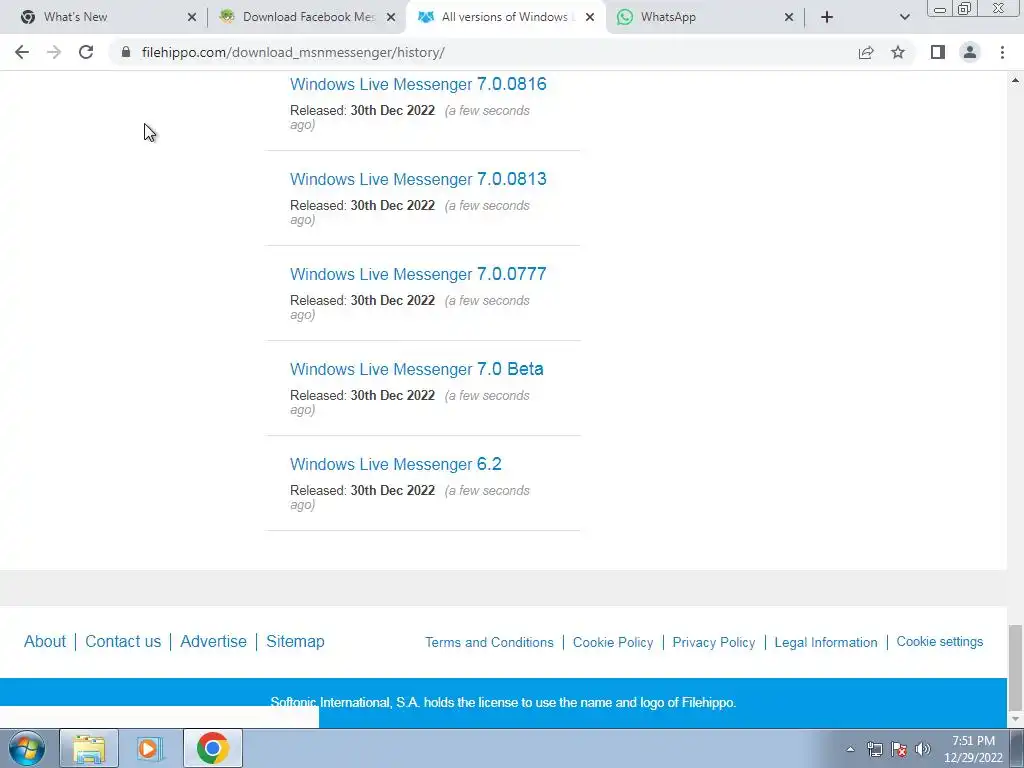Open the Chrome three-dot menu

1002,52
